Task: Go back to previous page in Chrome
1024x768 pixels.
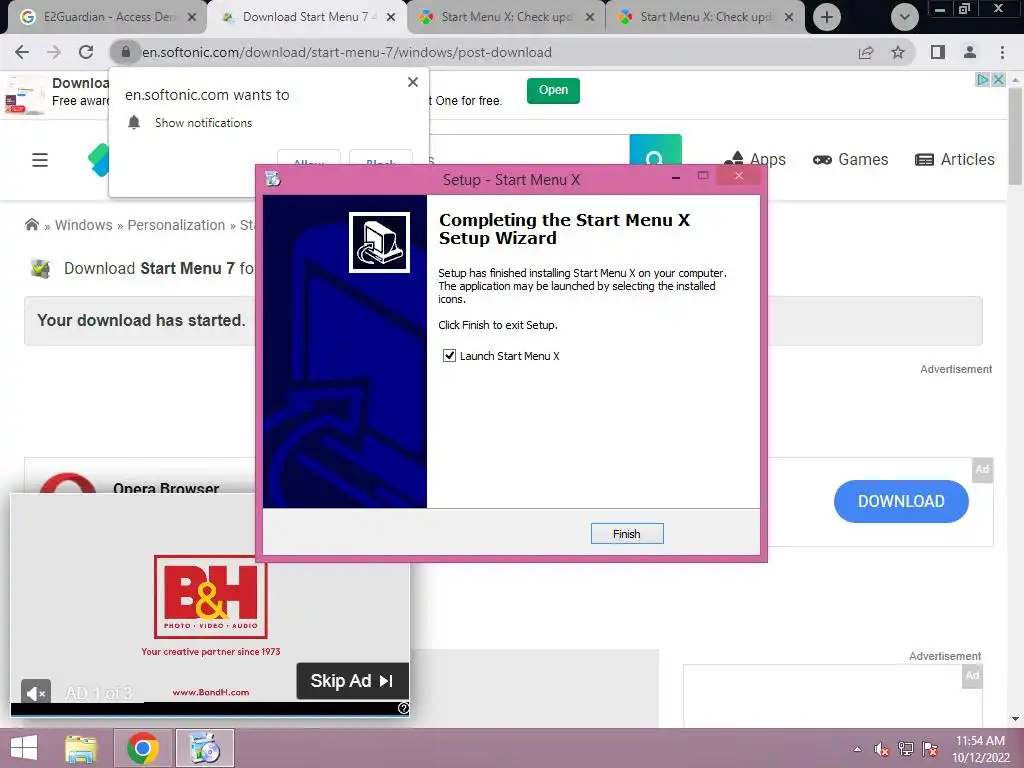Action: 22,52
